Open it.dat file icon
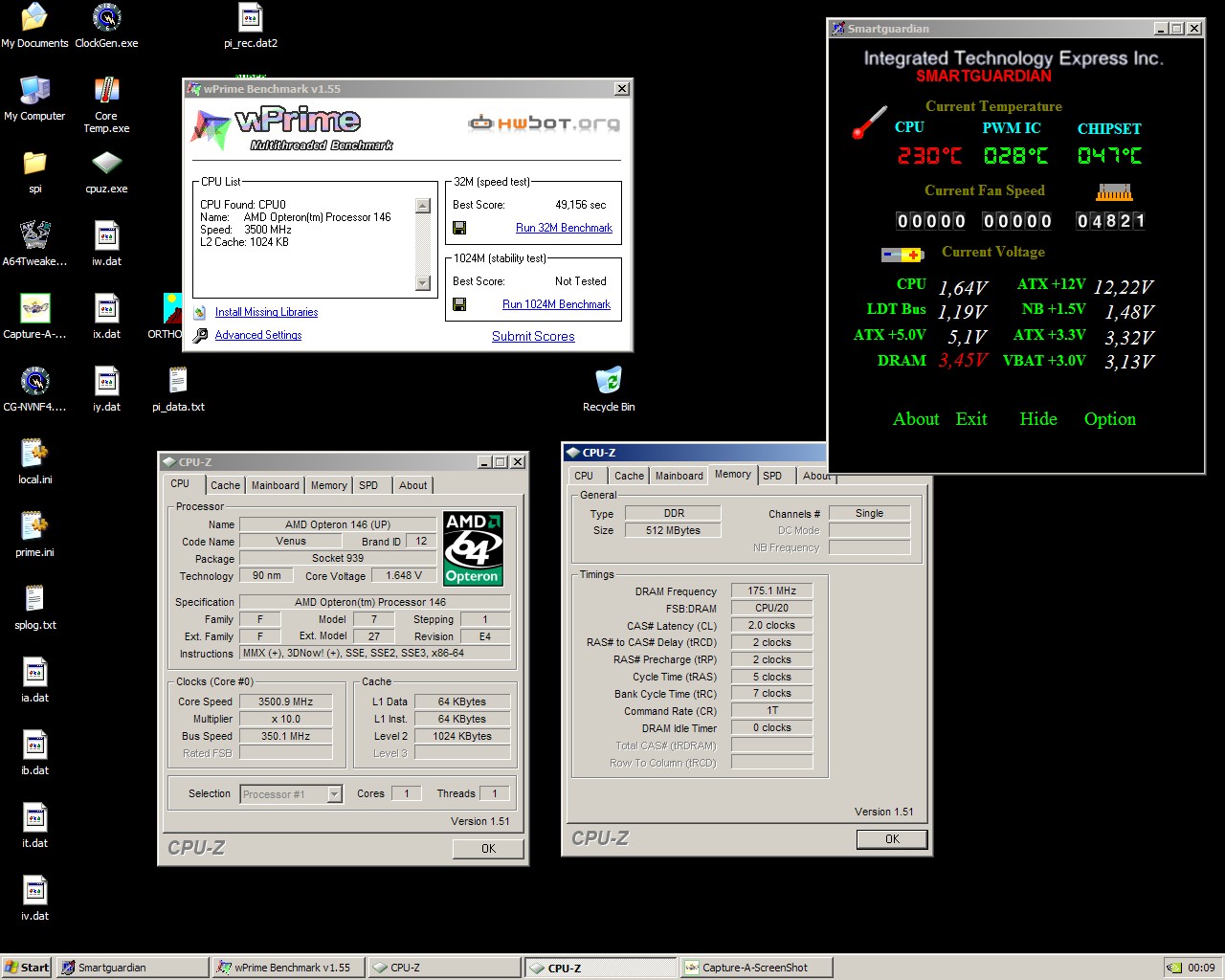Viewport: 1225px width, 980px height. [x=34, y=826]
